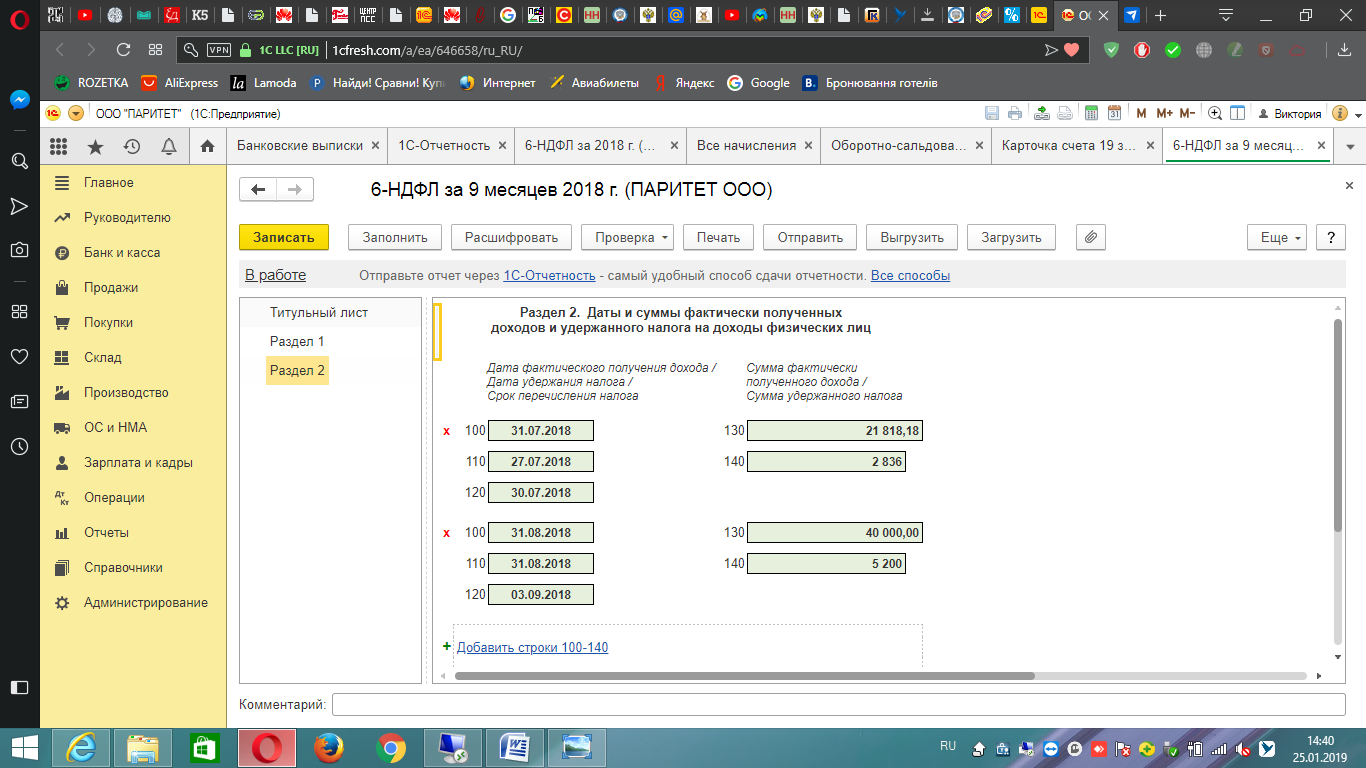1366x768 pixels.
Task: Click the Комментарий input field
Action: 838,705
